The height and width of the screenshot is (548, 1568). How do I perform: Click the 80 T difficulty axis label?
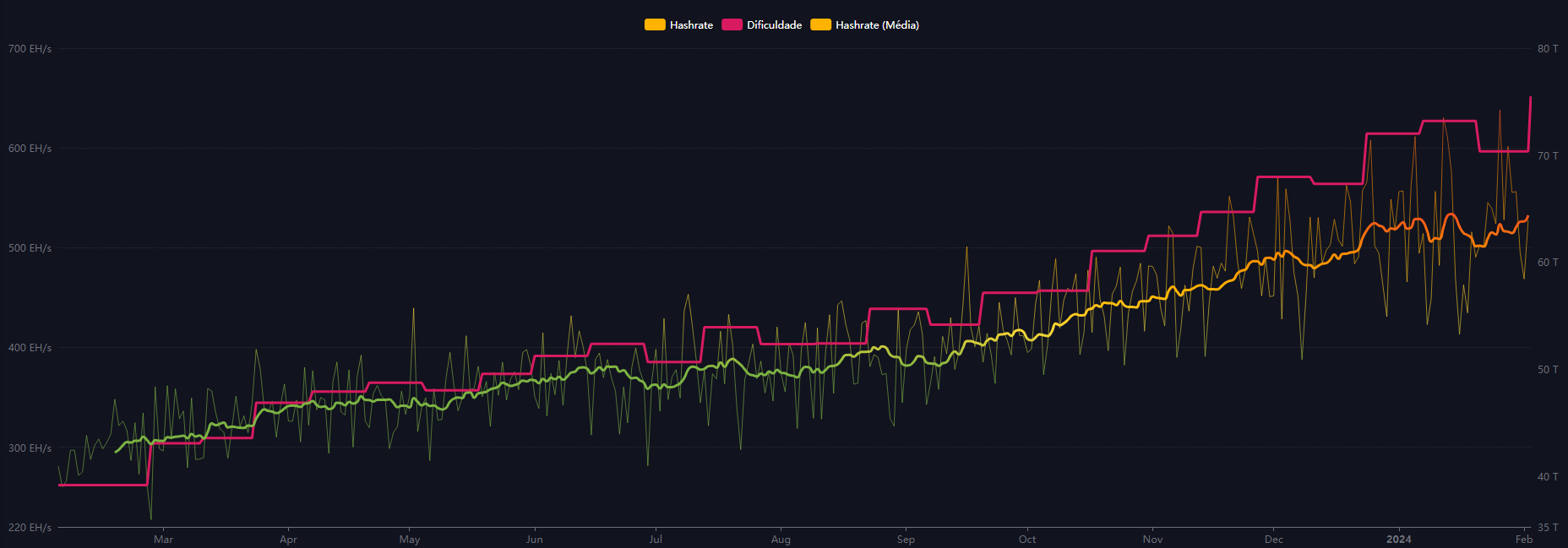tap(1548, 49)
